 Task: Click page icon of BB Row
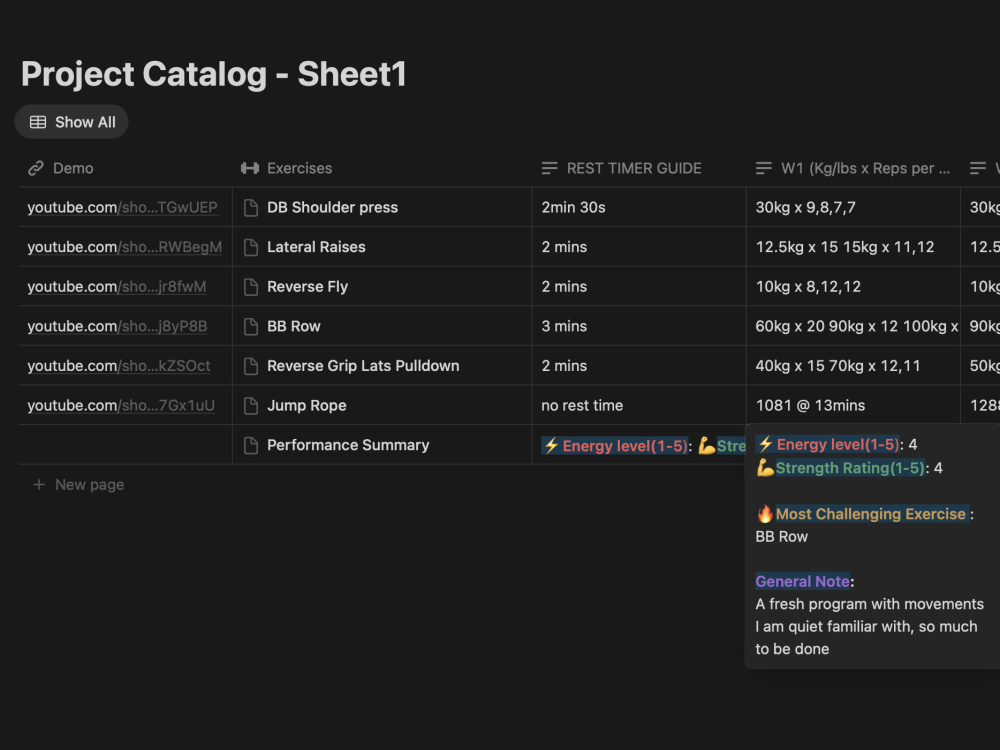coord(251,327)
